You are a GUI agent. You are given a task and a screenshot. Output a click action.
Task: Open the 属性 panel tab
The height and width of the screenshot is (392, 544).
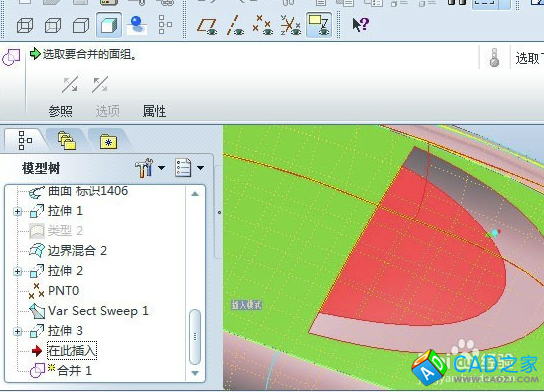154,111
